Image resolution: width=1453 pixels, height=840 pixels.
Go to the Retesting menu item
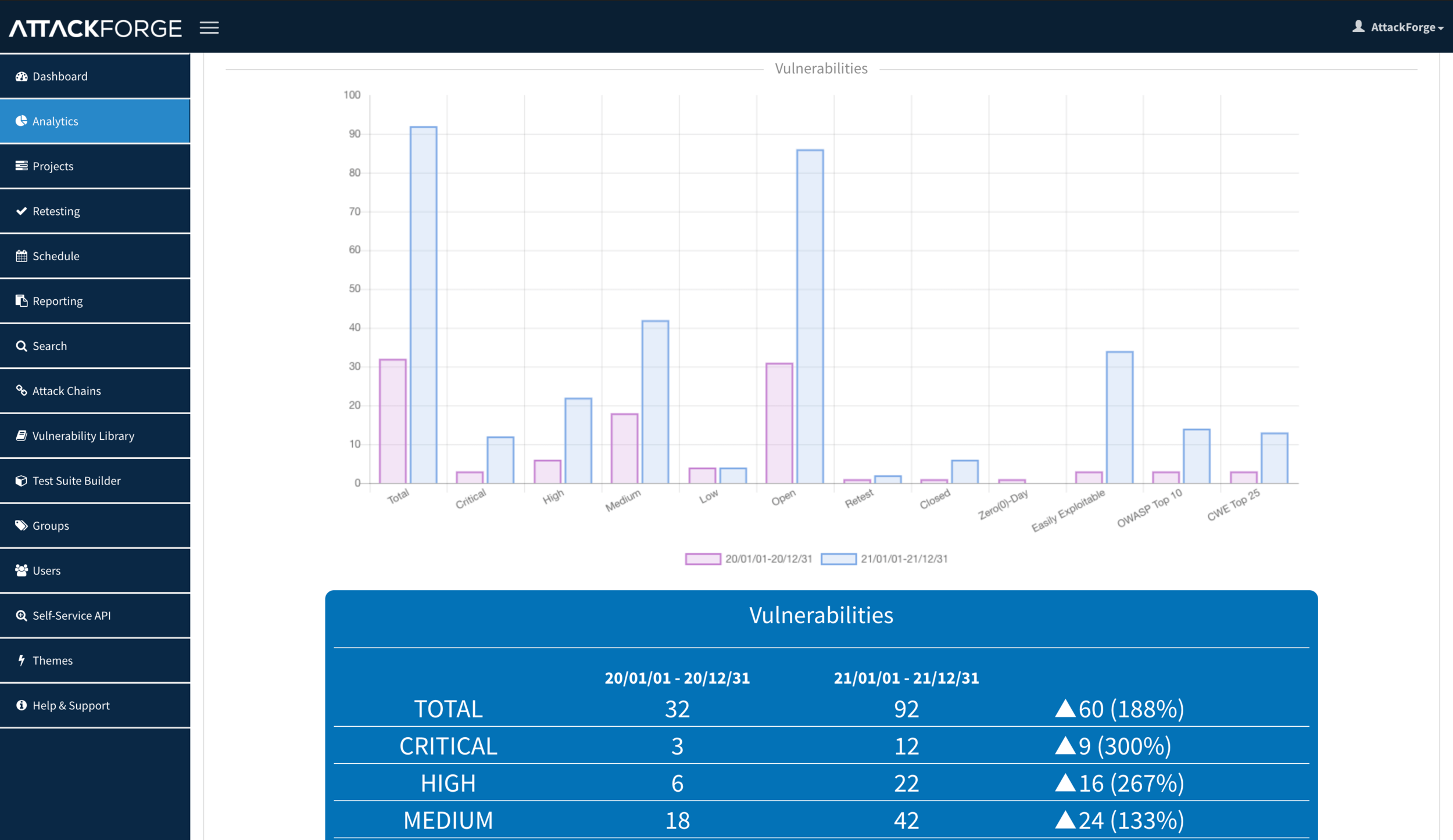click(x=56, y=211)
